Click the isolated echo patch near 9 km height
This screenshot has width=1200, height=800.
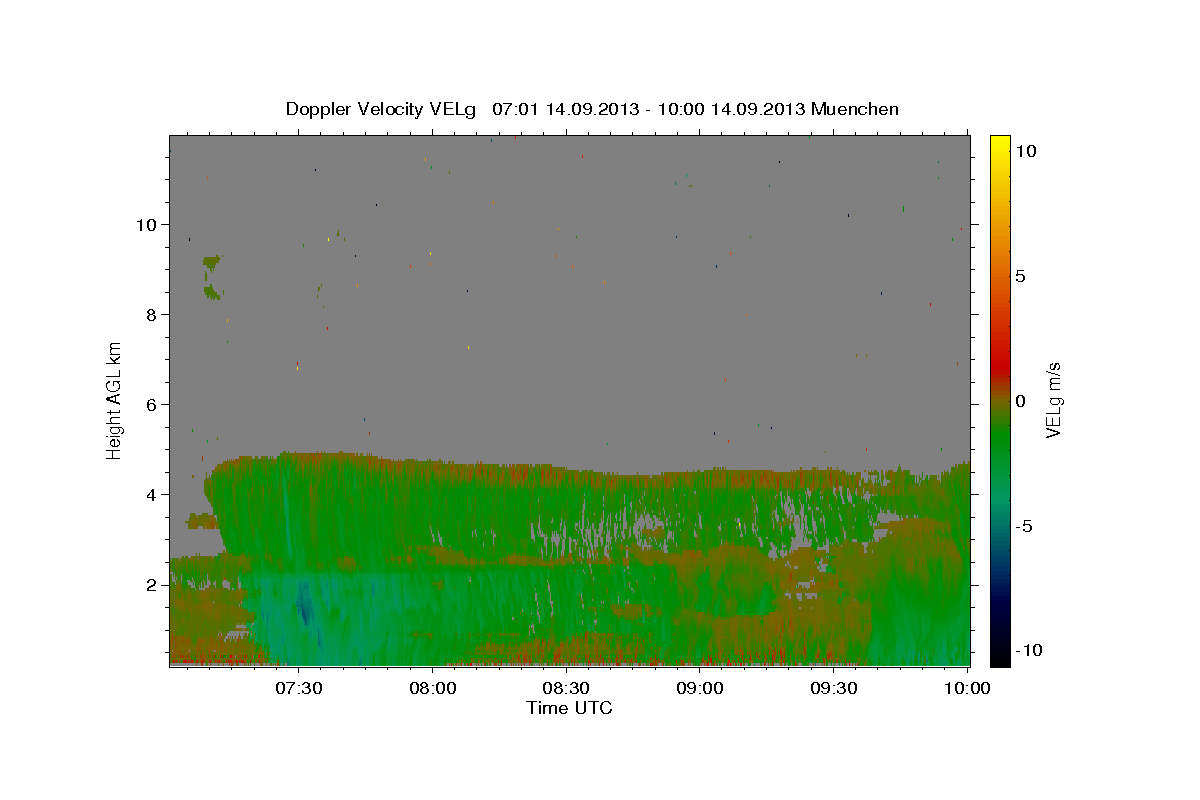[211, 277]
